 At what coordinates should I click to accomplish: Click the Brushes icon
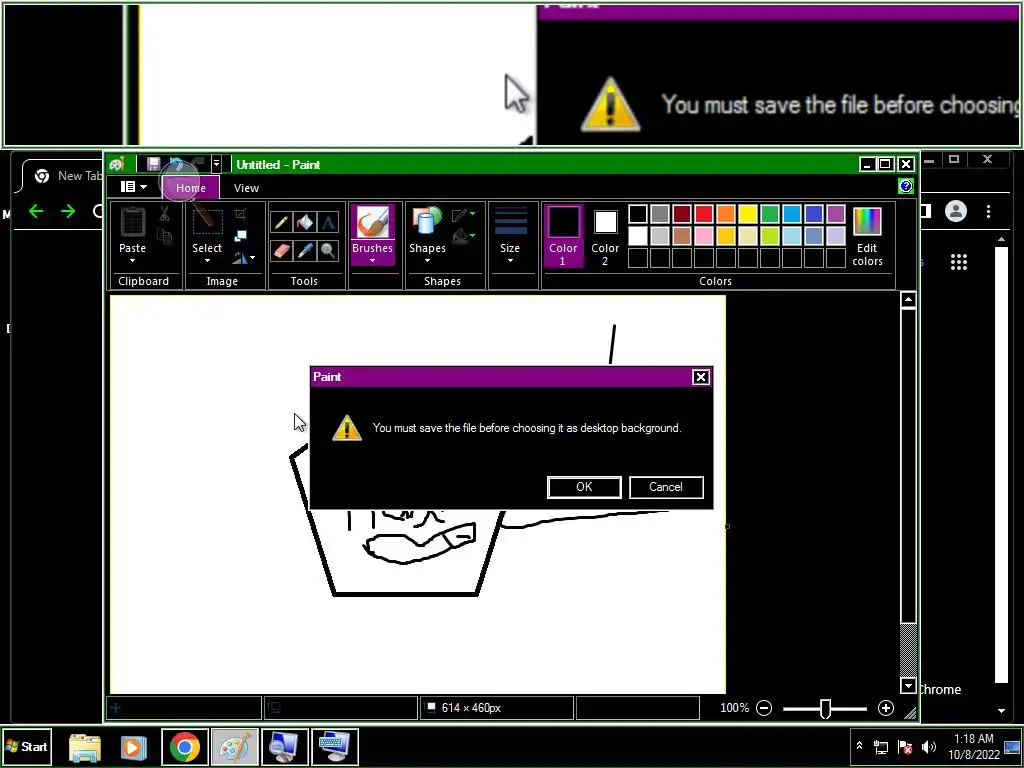[372, 223]
